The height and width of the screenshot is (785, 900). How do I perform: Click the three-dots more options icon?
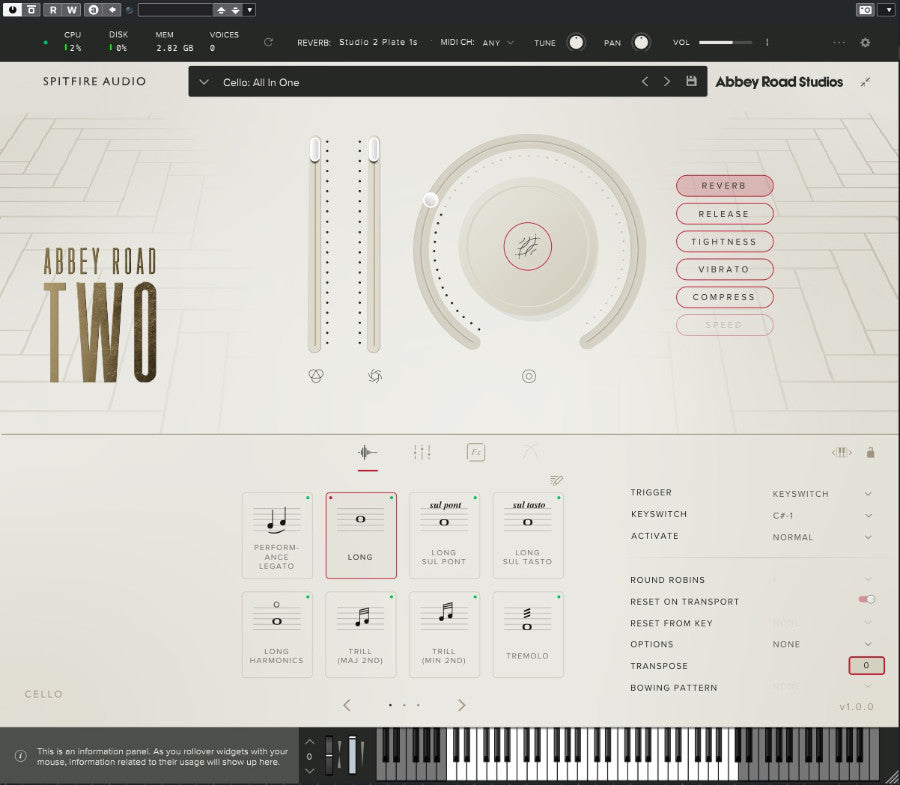pyautogui.click(x=839, y=42)
